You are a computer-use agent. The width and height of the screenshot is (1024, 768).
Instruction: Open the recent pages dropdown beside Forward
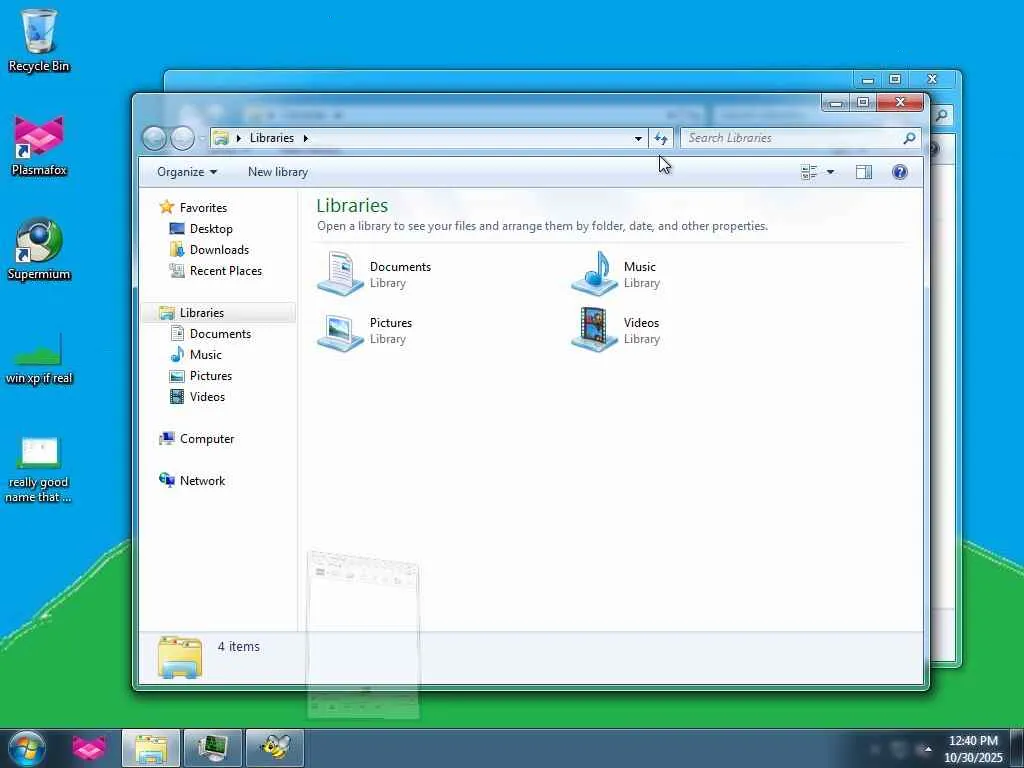(x=201, y=138)
